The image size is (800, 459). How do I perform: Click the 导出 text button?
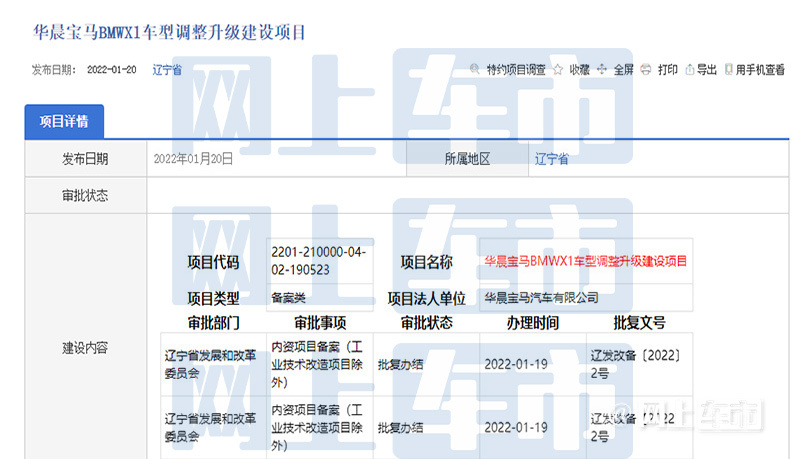[707, 70]
